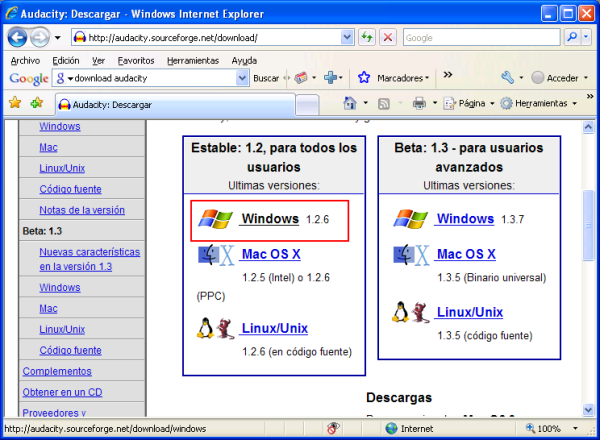Click the Home icon in command bar
600x440 pixels.
(x=350, y=103)
